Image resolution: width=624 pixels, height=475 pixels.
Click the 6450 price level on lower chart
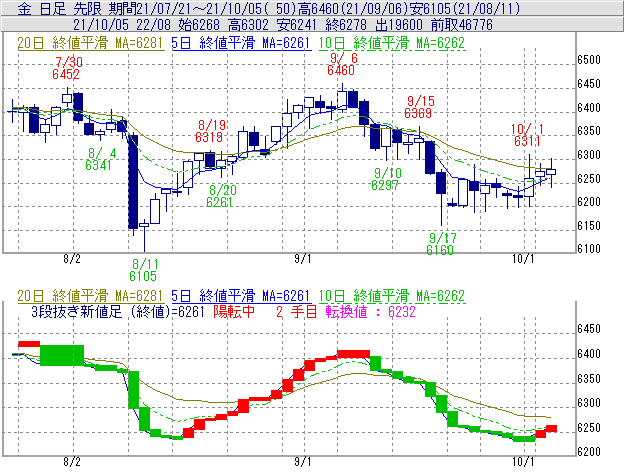pos(589,329)
